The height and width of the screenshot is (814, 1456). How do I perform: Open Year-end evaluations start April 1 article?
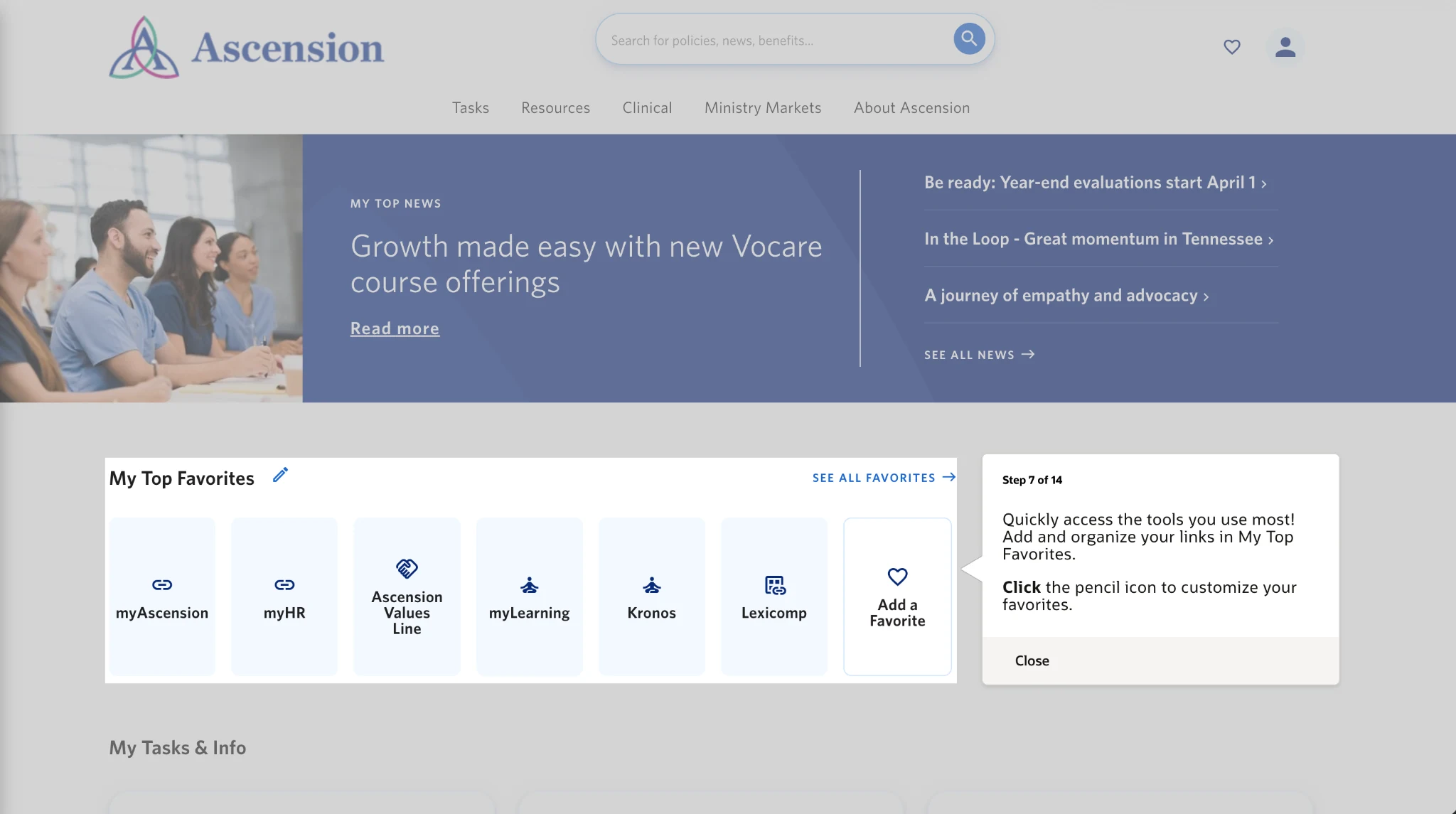1096,183
